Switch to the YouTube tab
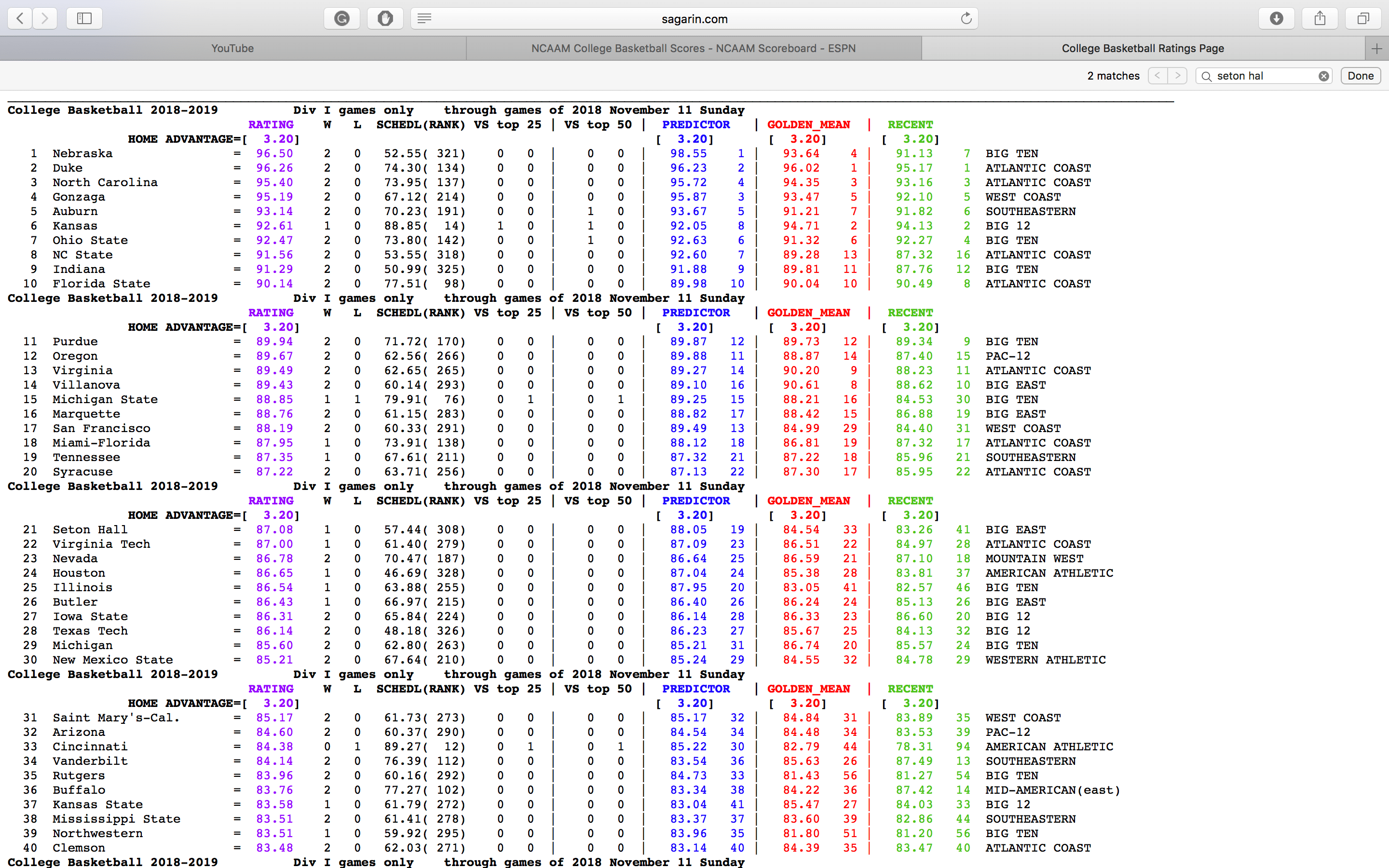The height and width of the screenshot is (868, 1389). point(232,48)
